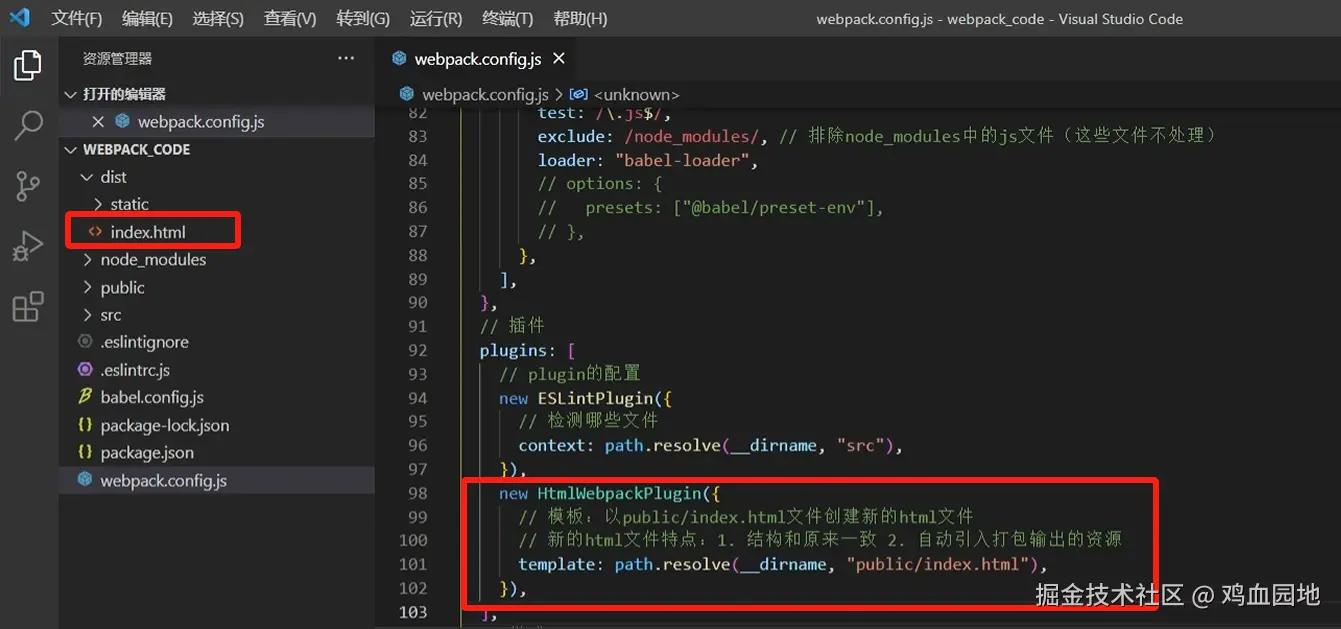Screen dimensions: 1341x629
Task: Open the .eslintignore file
Action: point(144,342)
